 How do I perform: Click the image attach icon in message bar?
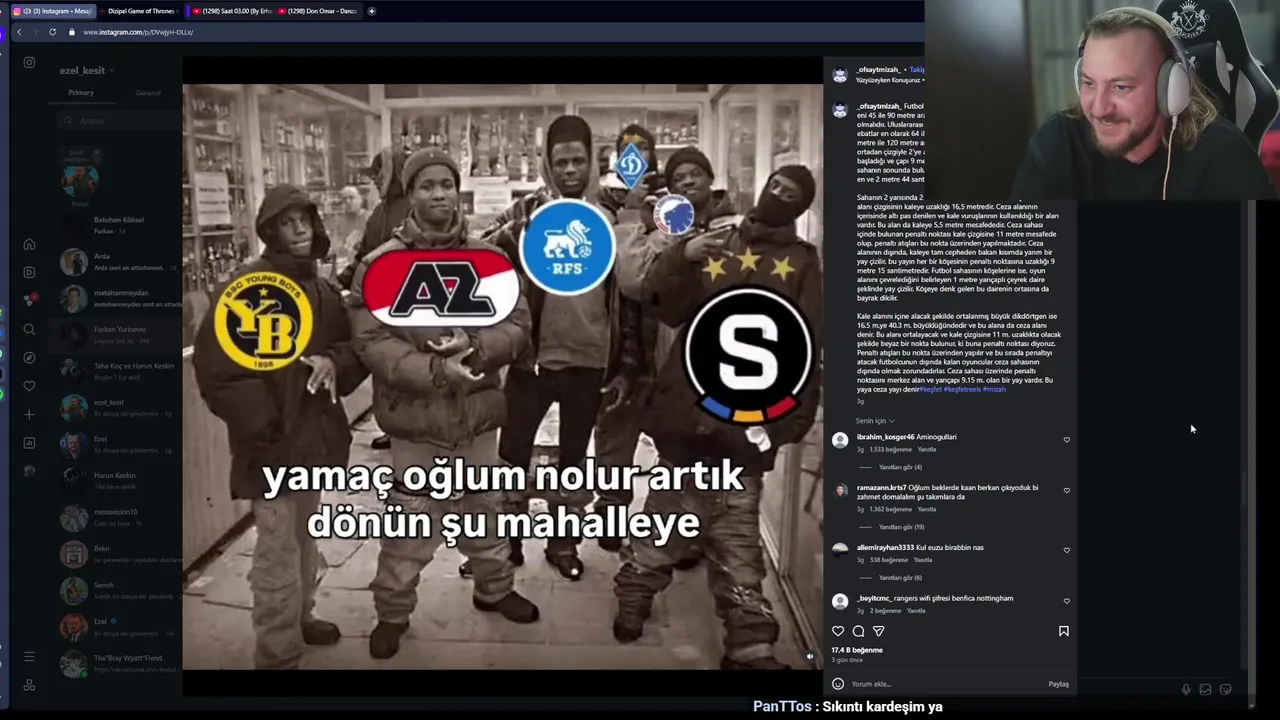pos(1206,689)
